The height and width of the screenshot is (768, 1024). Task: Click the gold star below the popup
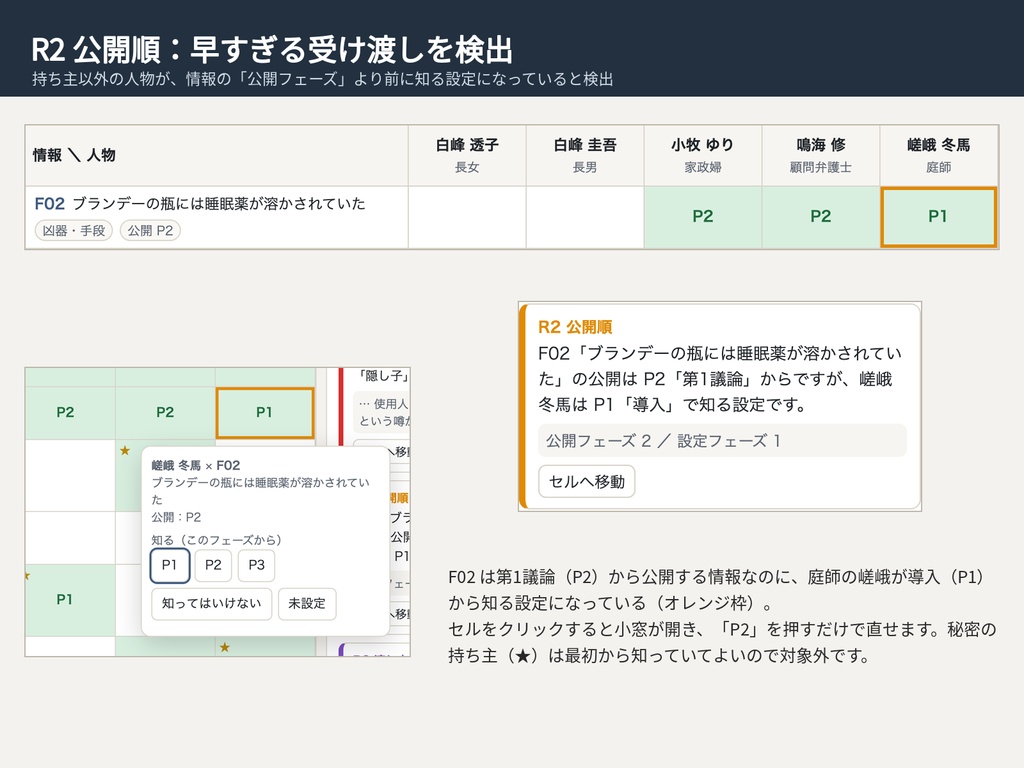pyautogui.click(x=225, y=647)
